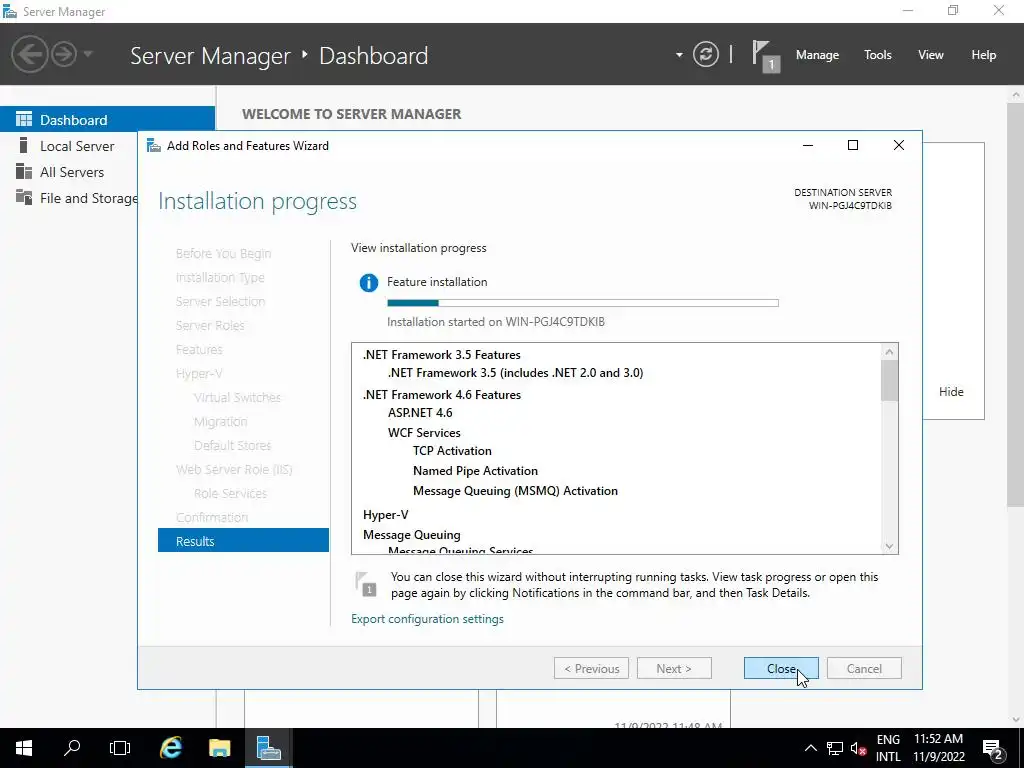Open the Help menu
Screen dimensions: 1024x768
tap(983, 55)
